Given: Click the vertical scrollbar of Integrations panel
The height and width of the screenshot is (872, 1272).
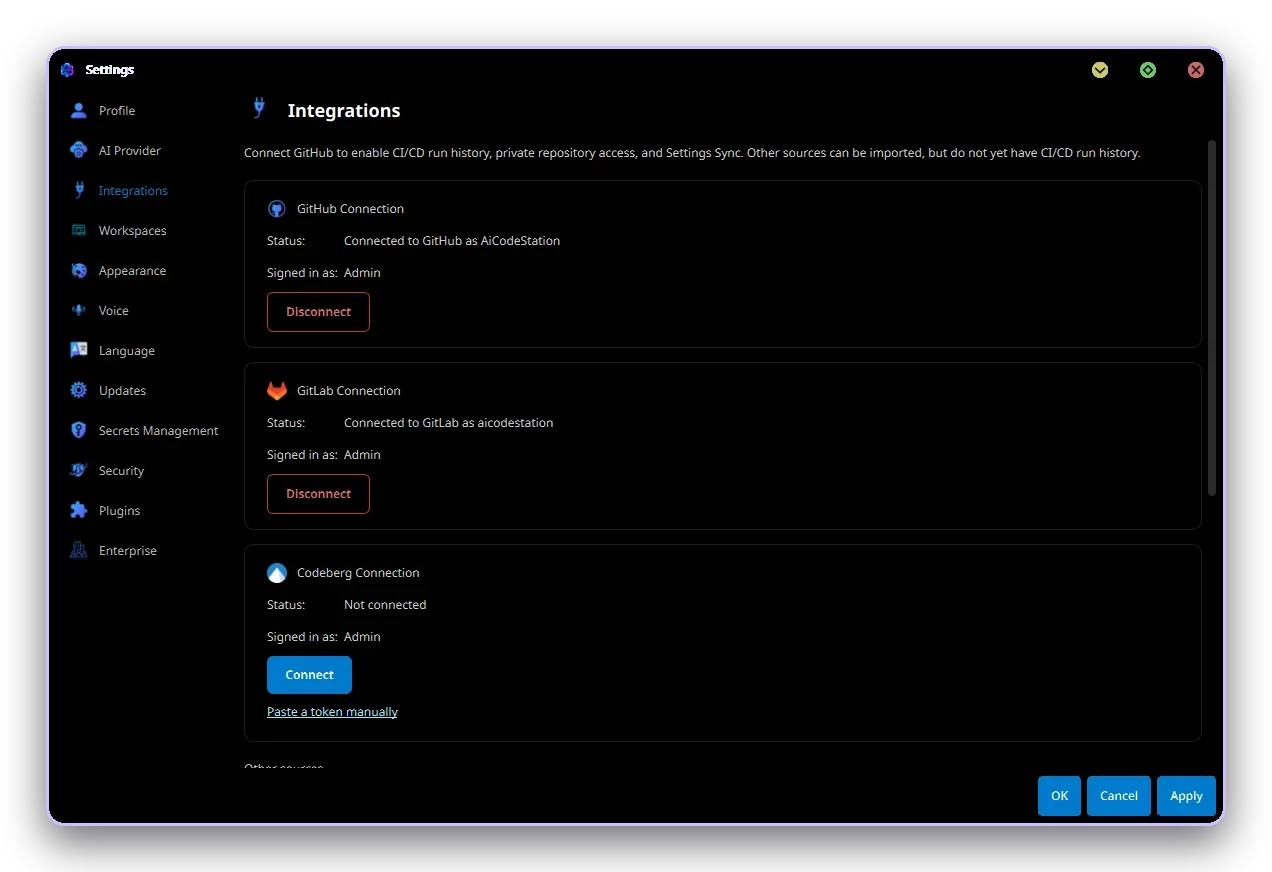Looking at the screenshot, I should 1212,318.
